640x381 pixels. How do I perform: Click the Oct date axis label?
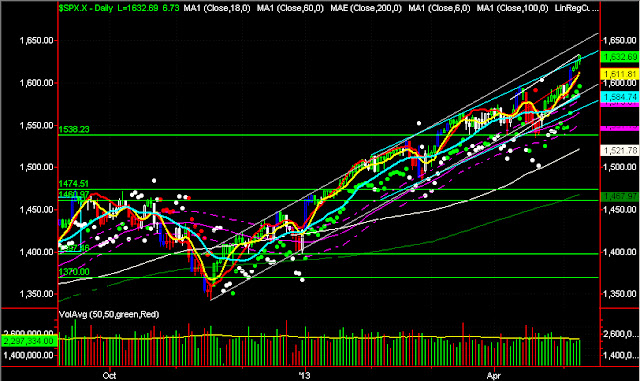[x=109, y=375]
